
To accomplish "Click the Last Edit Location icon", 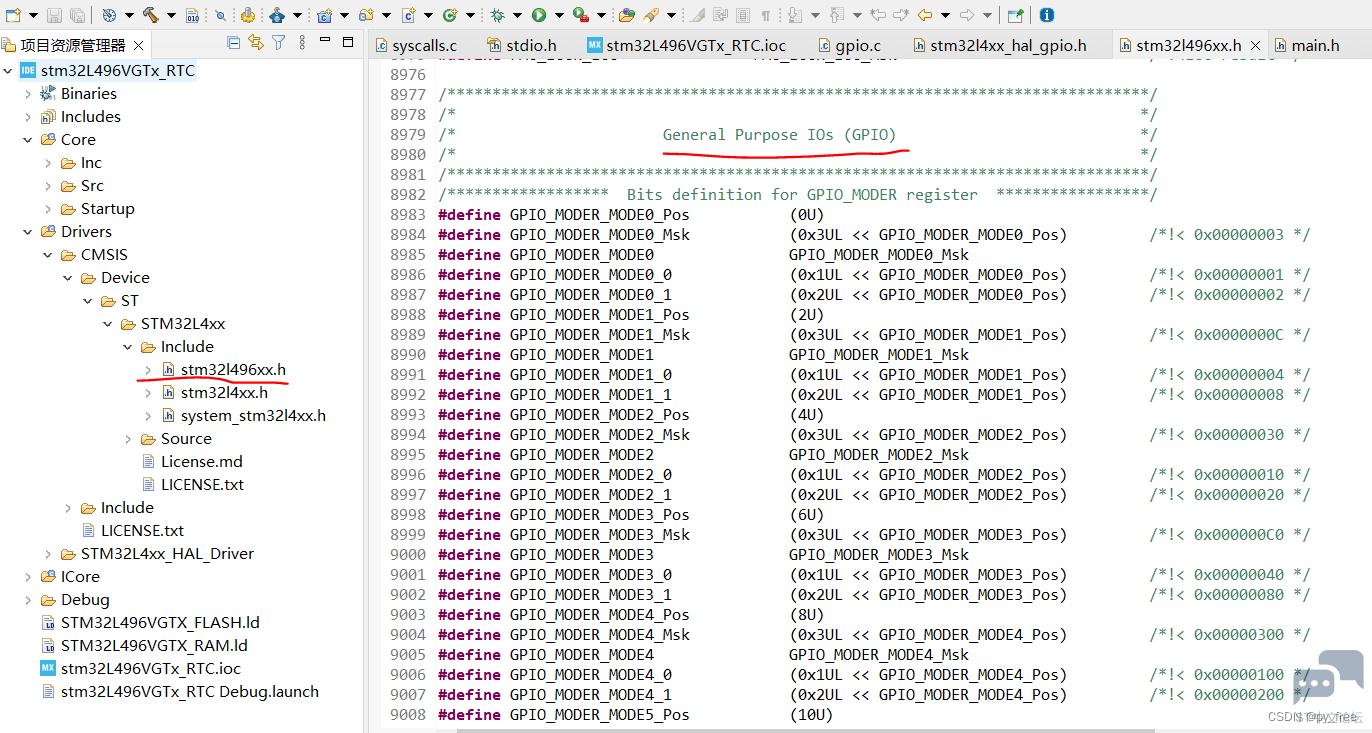I will 877,15.
